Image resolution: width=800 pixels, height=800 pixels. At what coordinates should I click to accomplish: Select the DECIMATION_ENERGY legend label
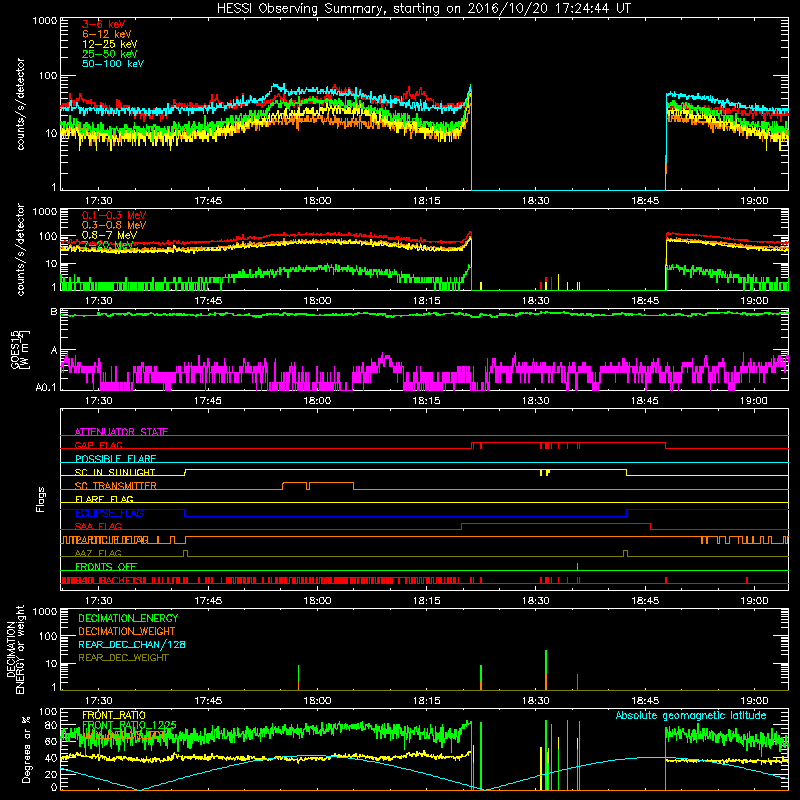click(x=128, y=618)
